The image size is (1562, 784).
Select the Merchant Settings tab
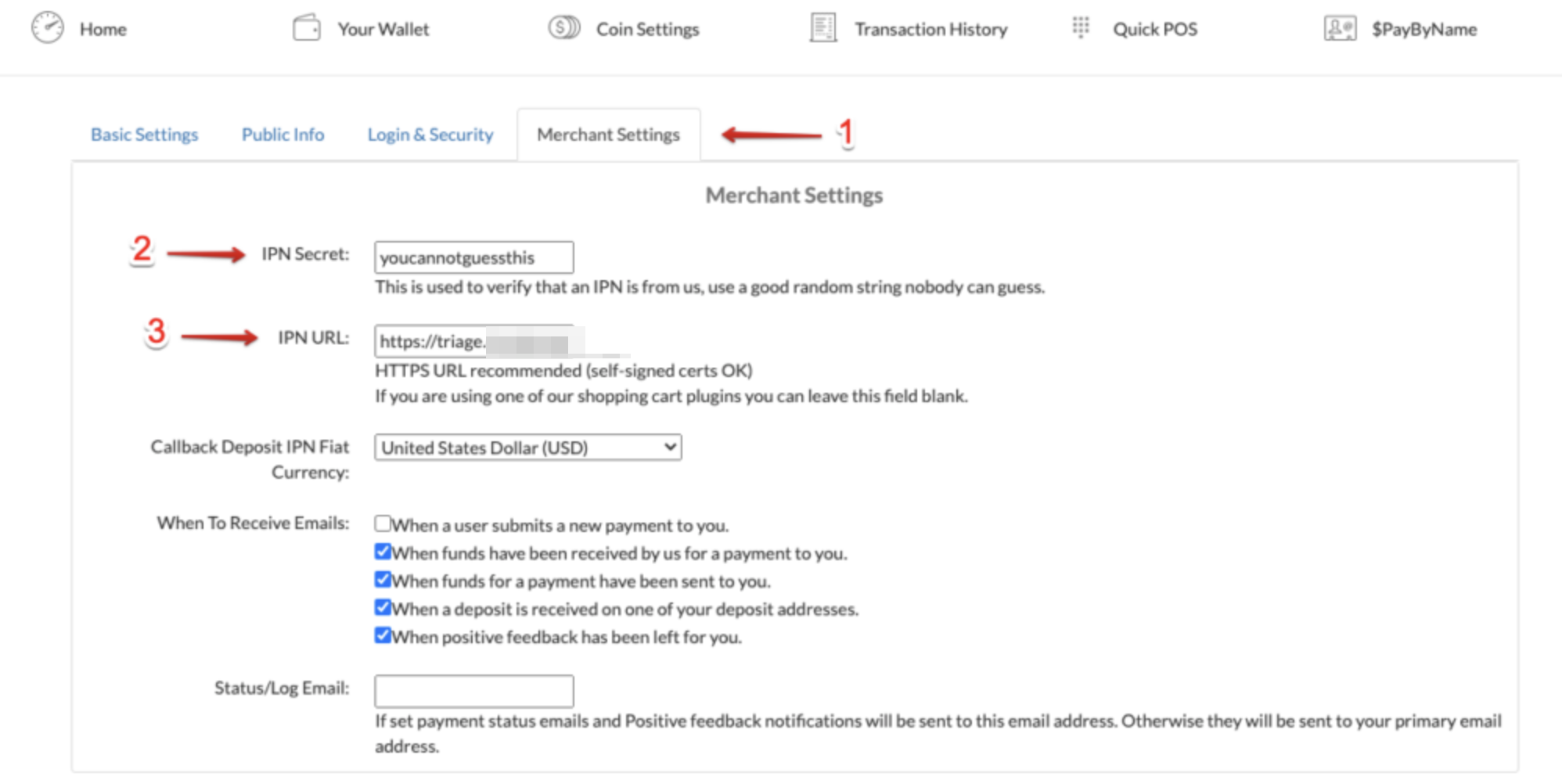(608, 135)
